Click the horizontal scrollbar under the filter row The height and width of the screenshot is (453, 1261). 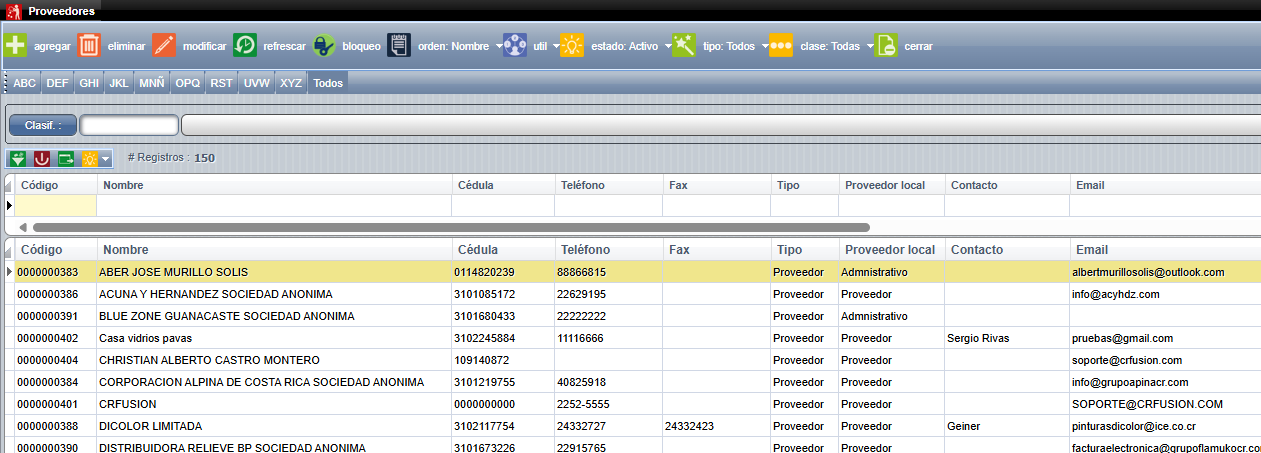point(440,227)
